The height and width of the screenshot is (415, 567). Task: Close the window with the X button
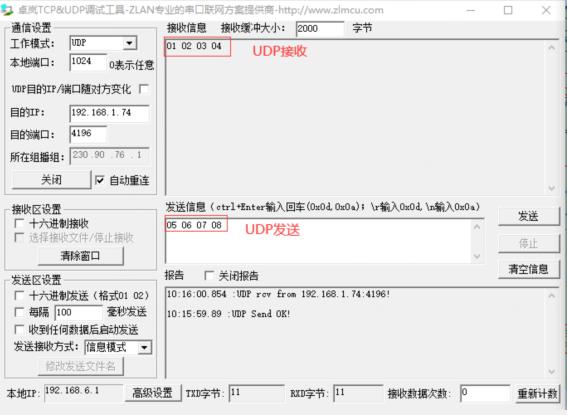pyautogui.click(x=546, y=10)
